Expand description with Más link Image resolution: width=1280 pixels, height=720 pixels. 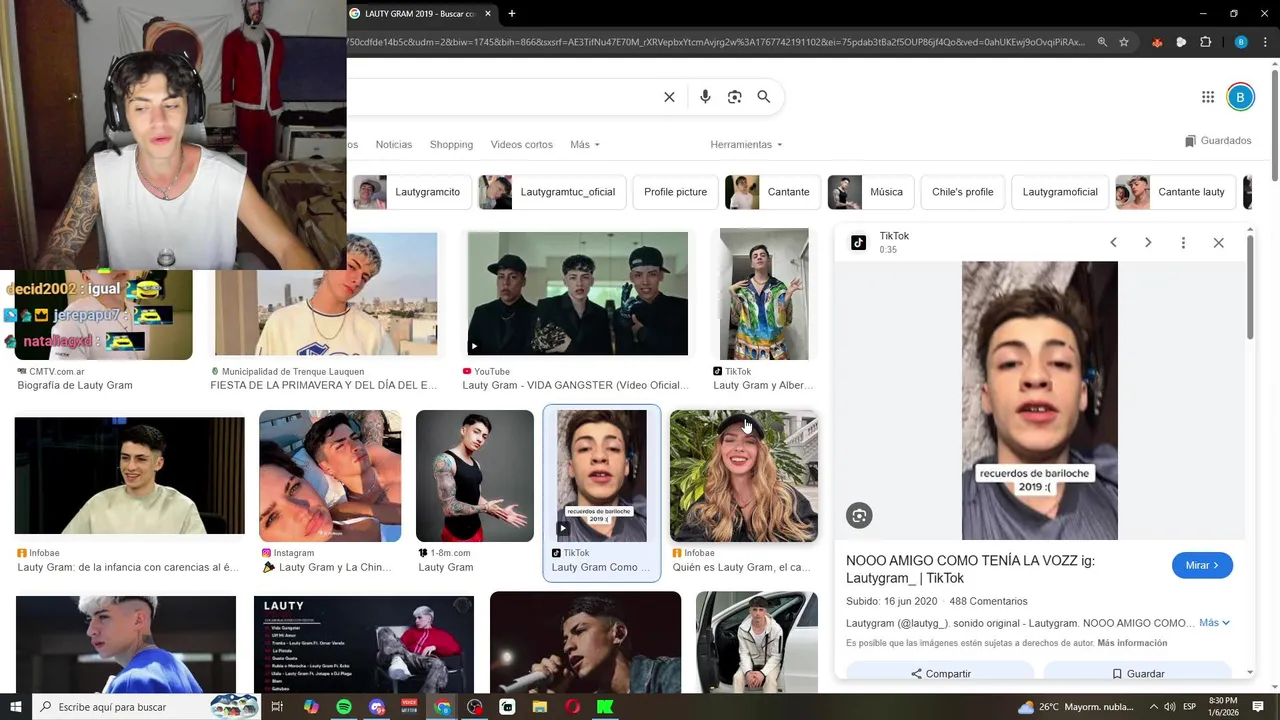(x=1214, y=623)
